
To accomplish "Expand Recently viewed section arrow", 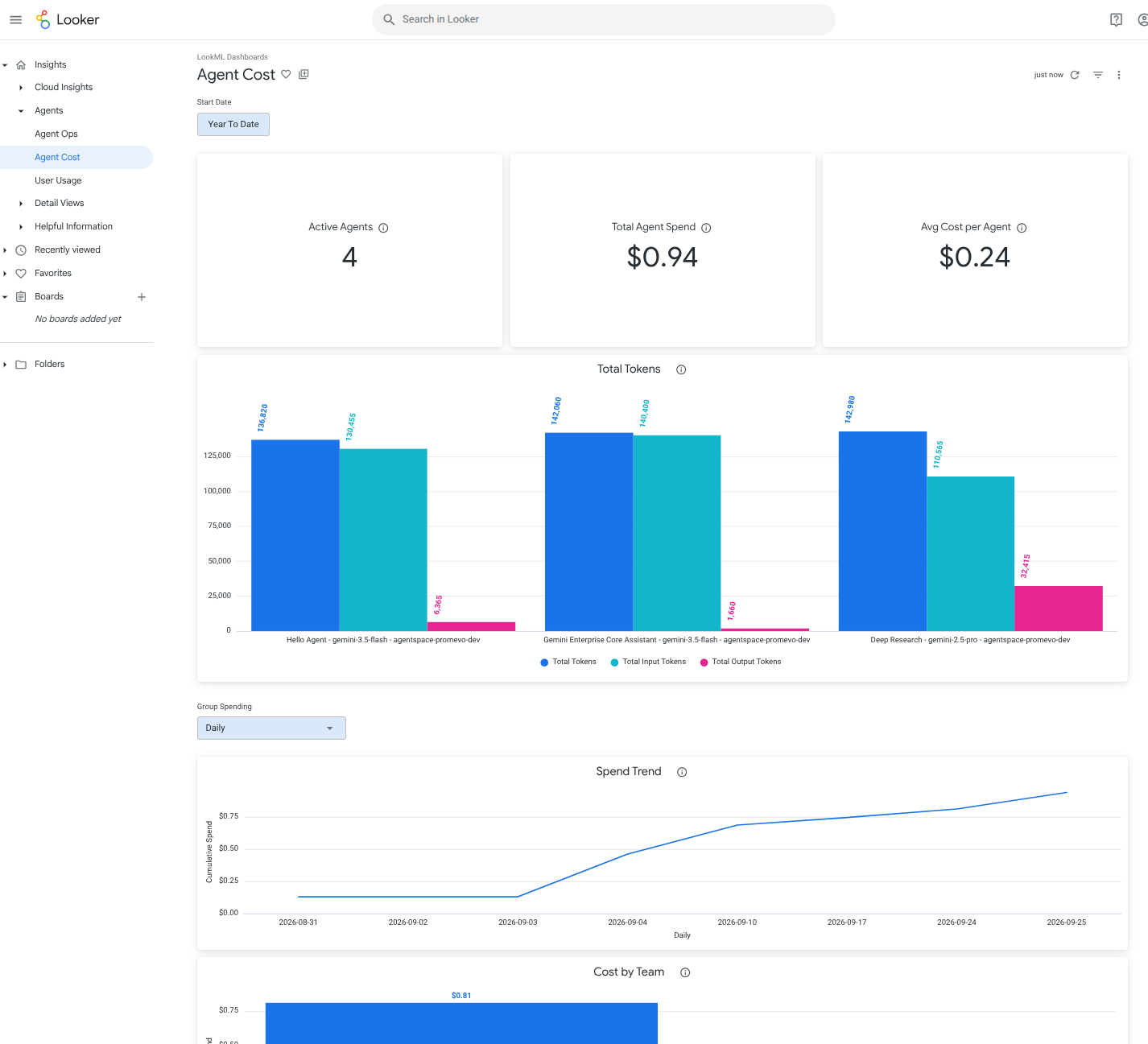I will pos(5,250).
